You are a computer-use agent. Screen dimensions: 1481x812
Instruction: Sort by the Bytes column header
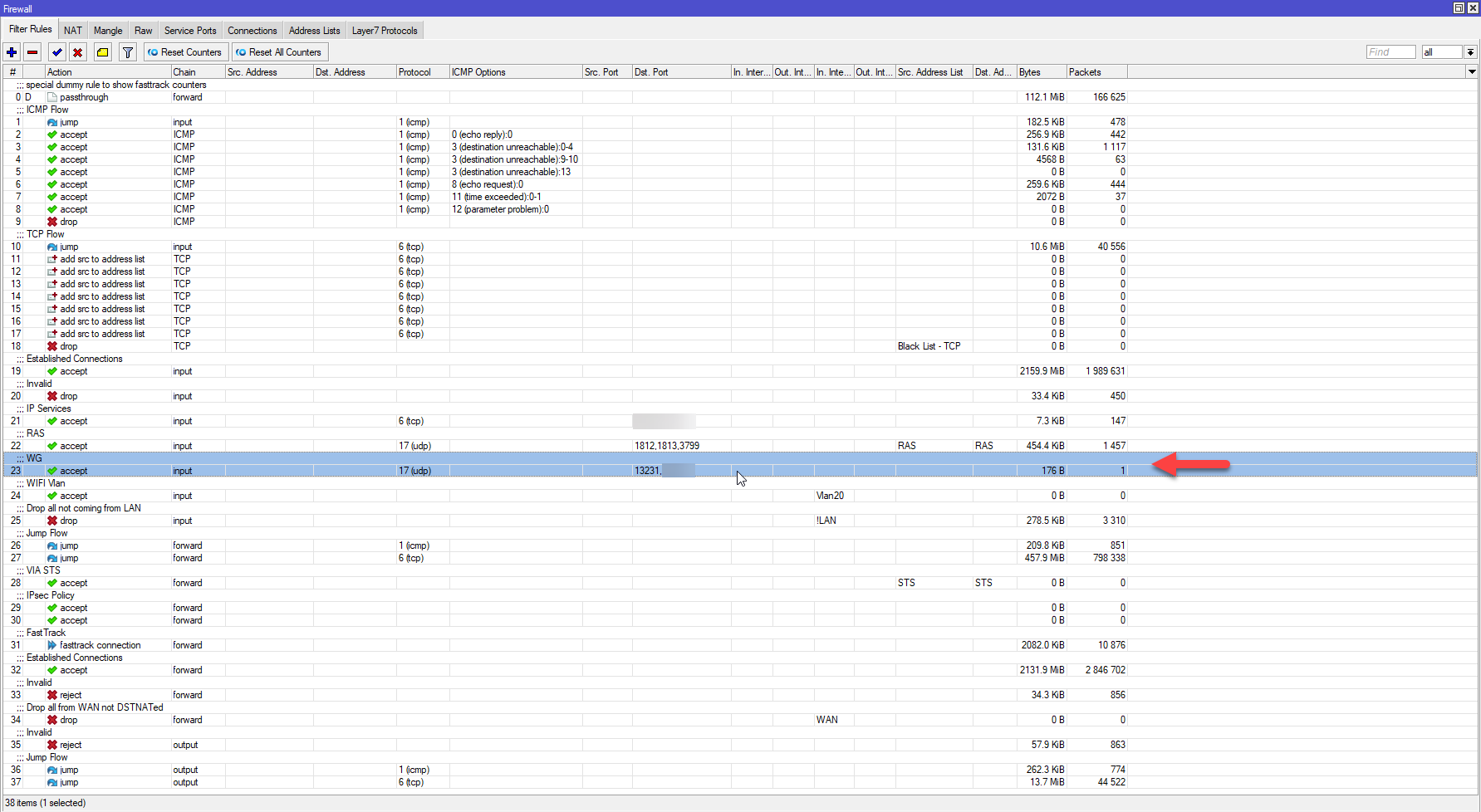point(1042,72)
